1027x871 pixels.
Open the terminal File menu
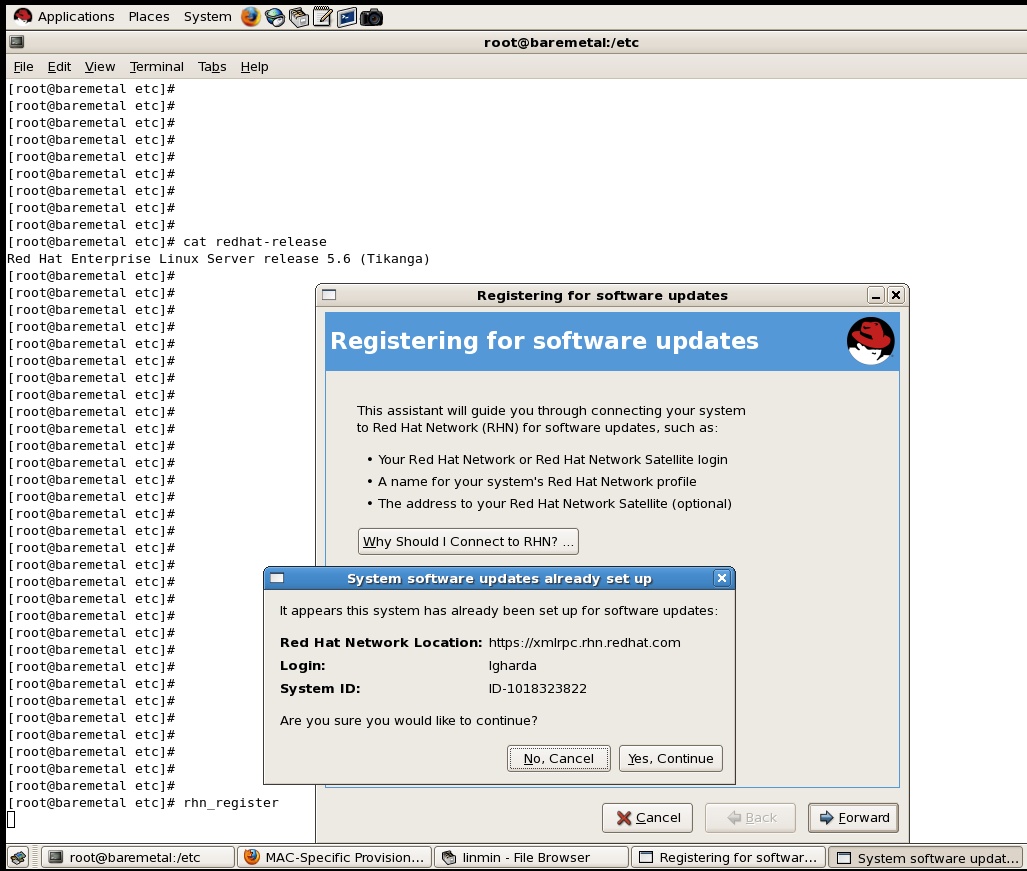pos(23,67)
